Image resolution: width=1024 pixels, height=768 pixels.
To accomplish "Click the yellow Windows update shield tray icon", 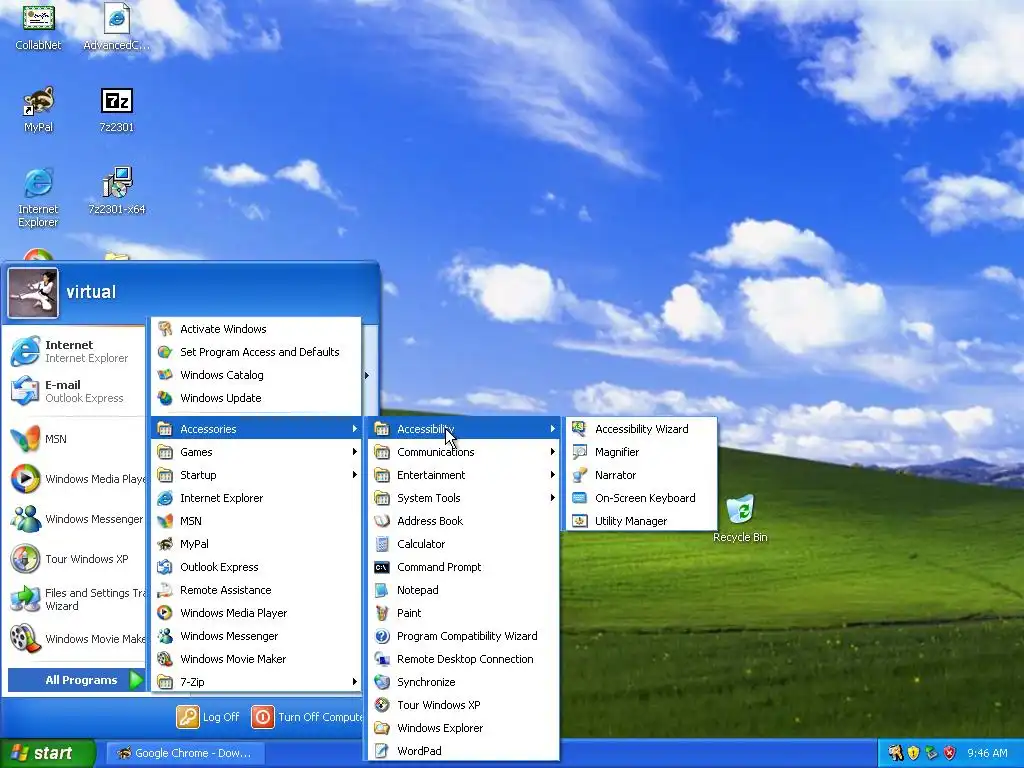I will click(x=914, y=753).
